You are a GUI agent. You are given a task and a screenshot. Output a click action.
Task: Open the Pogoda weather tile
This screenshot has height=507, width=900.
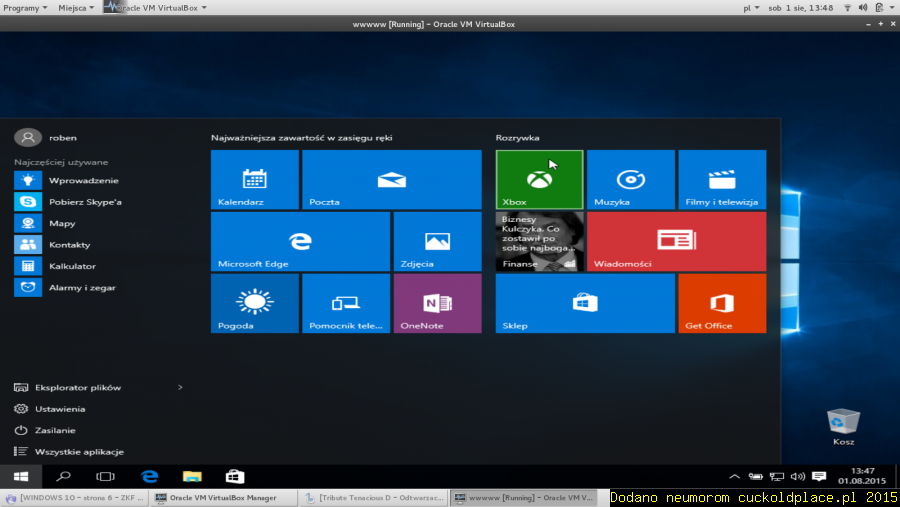coord(254,303)
